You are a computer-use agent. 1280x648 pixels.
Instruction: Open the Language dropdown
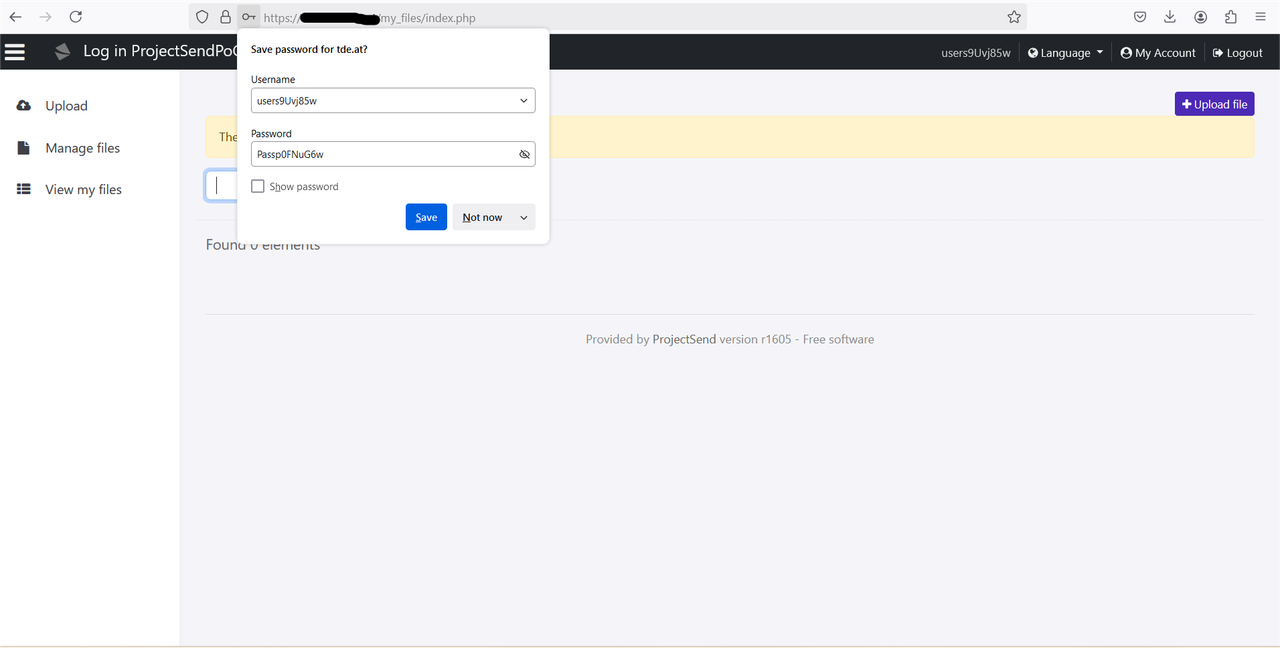(x=1066, y=52)
